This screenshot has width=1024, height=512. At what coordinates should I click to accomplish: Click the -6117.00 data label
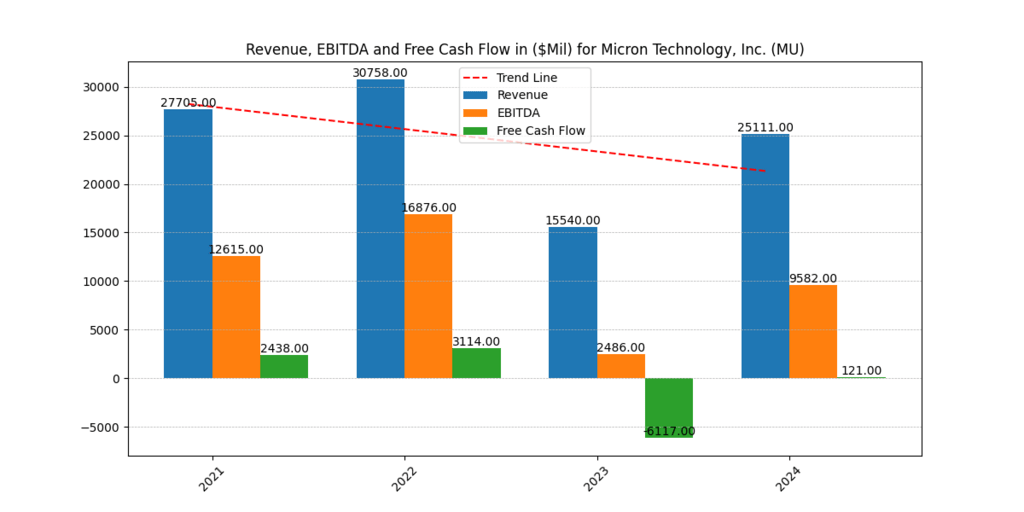(669, 431)
